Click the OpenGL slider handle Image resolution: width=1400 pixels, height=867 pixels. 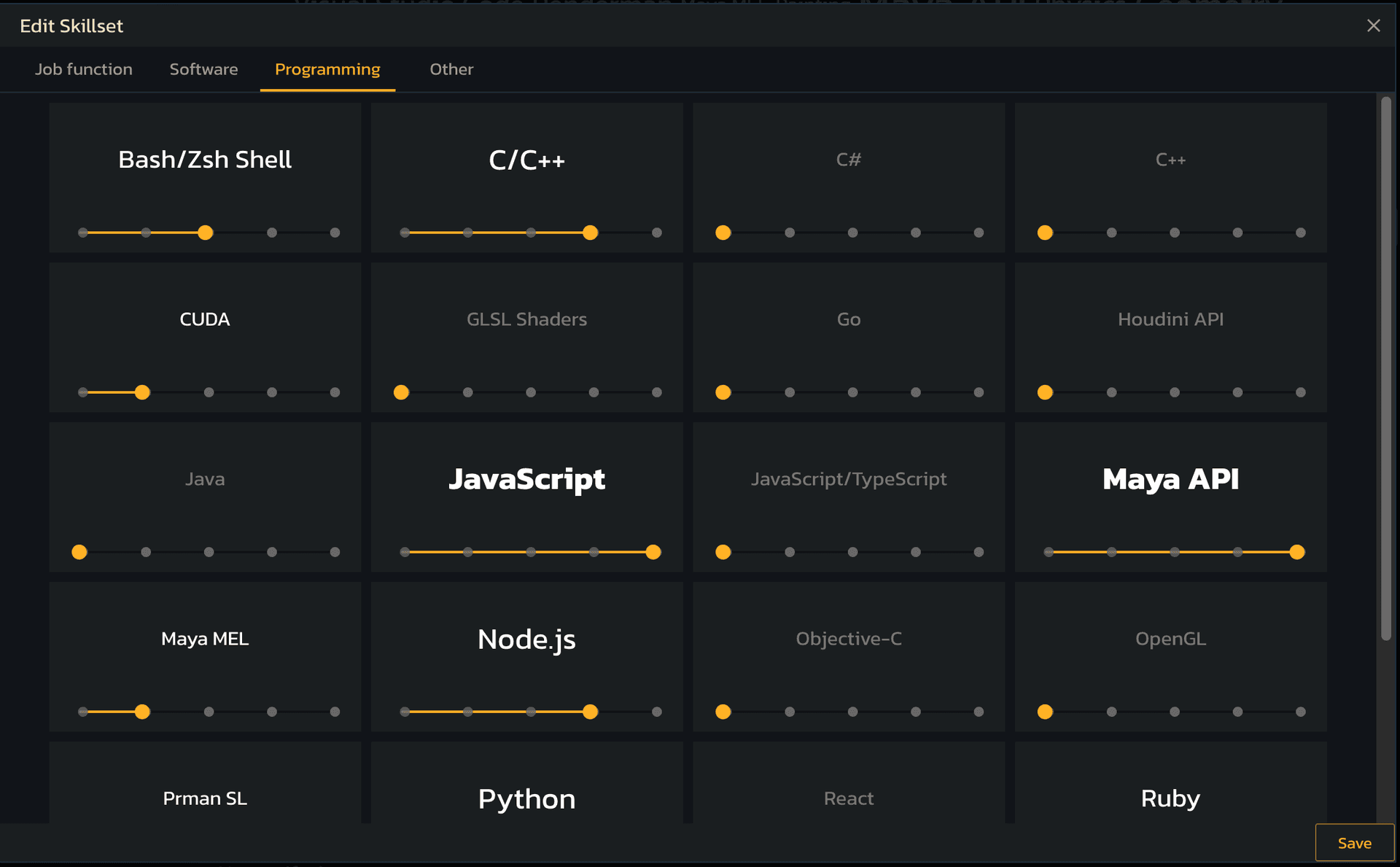1045,712
